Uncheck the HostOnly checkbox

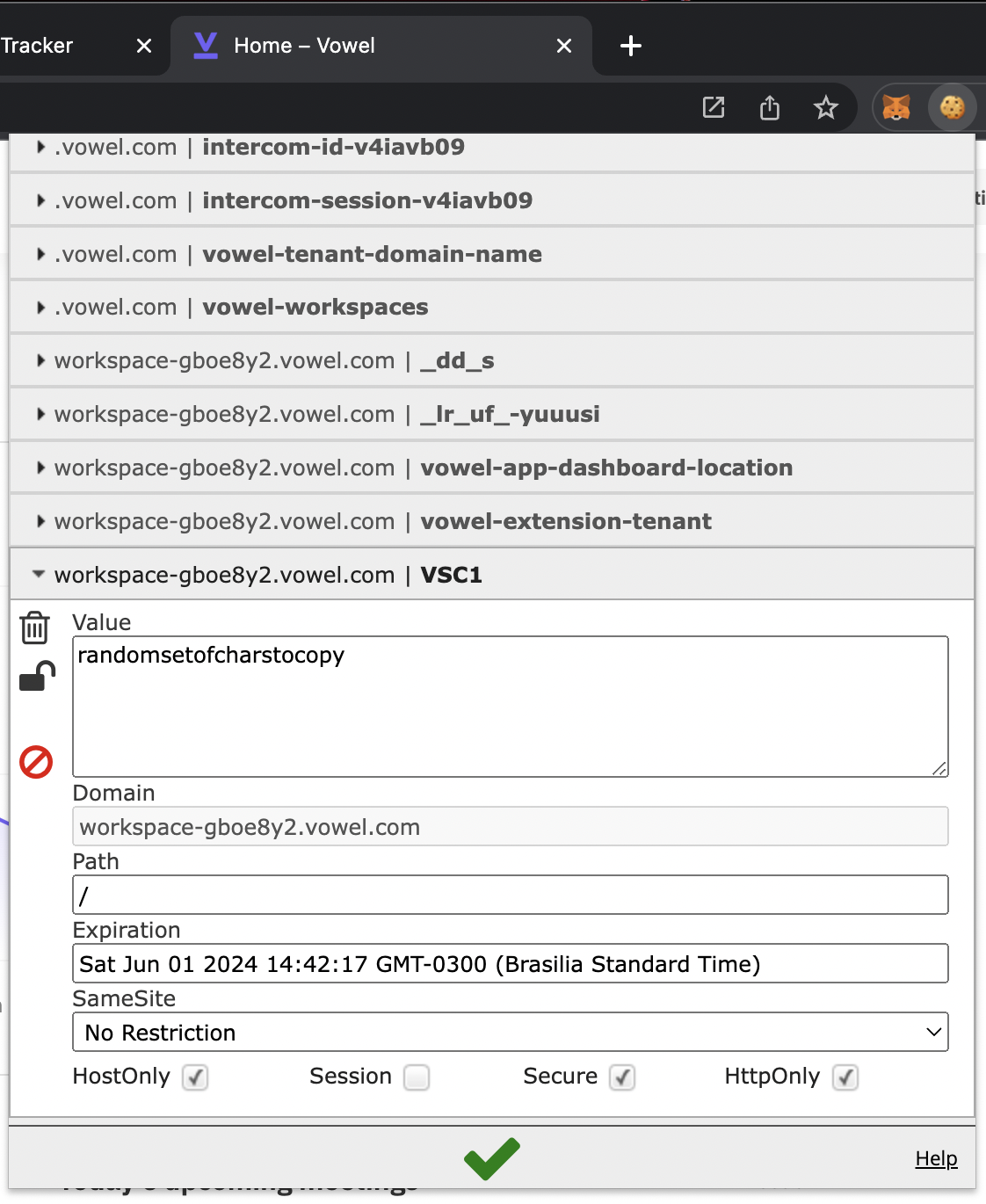195,1077
